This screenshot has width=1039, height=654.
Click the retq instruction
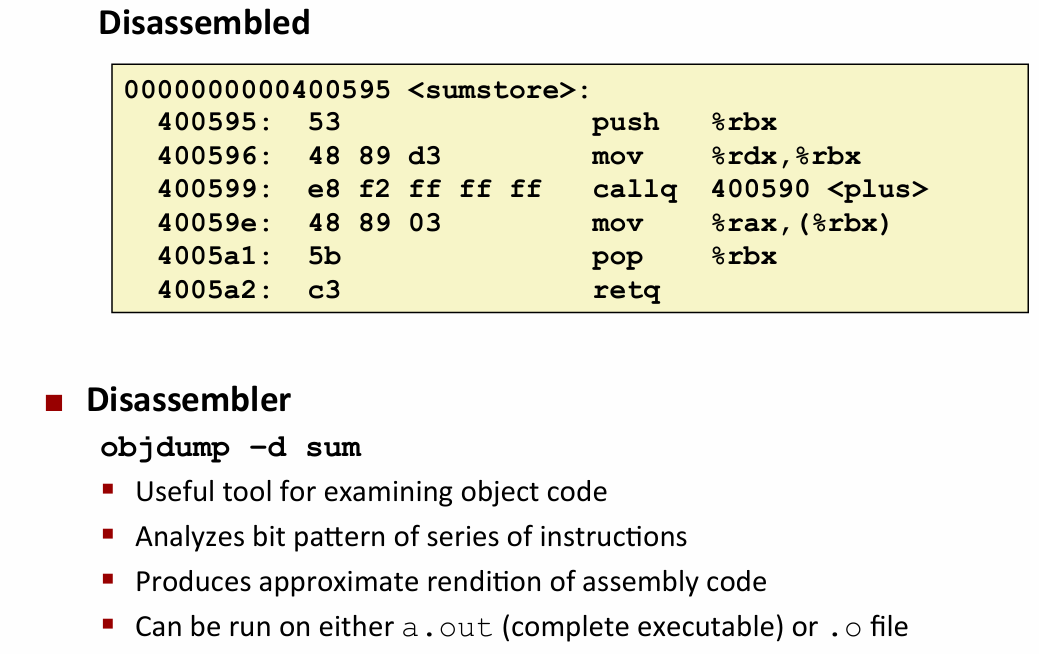(625, 290)
